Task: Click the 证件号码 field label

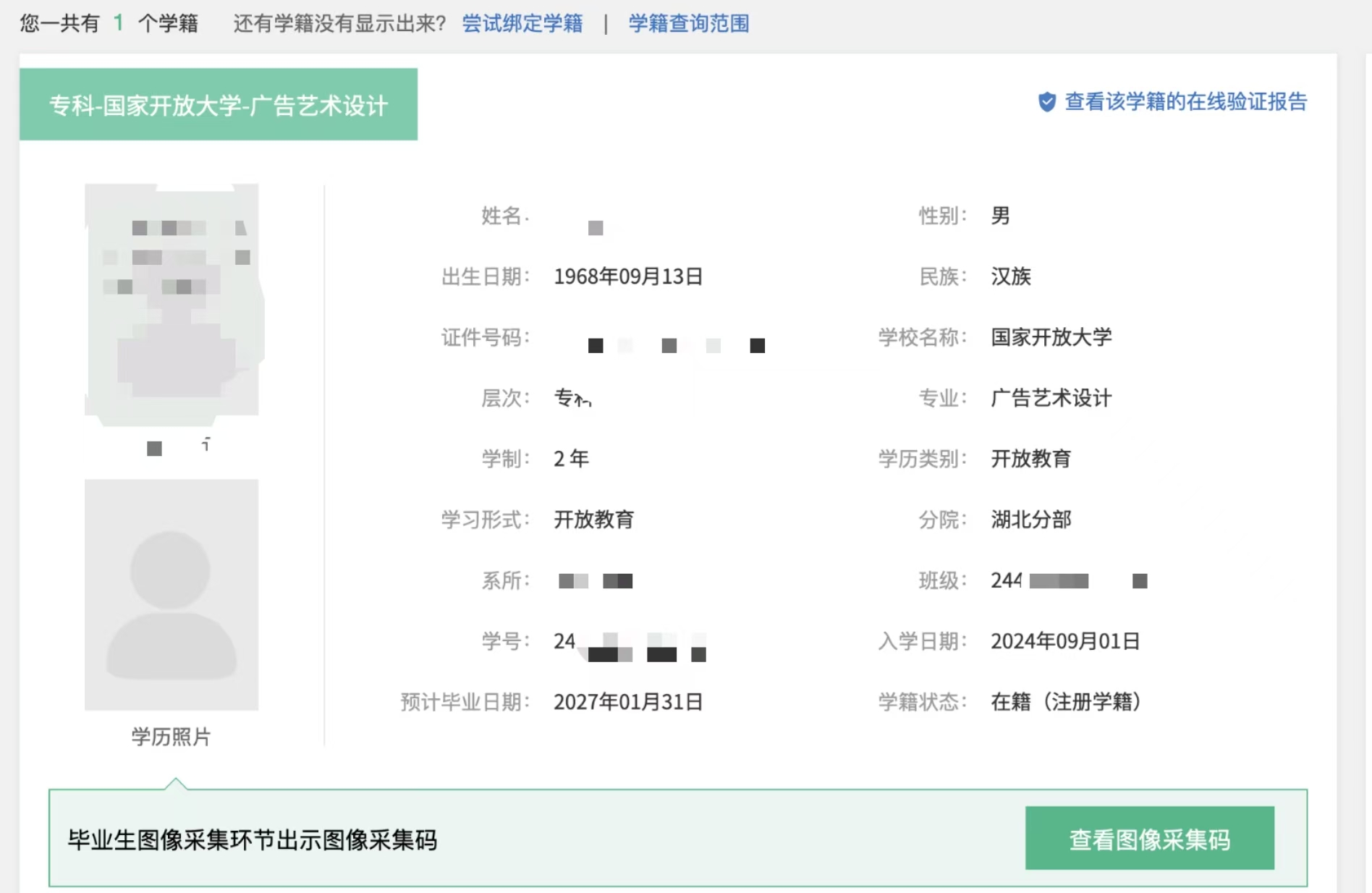Action: click(486, 337)
